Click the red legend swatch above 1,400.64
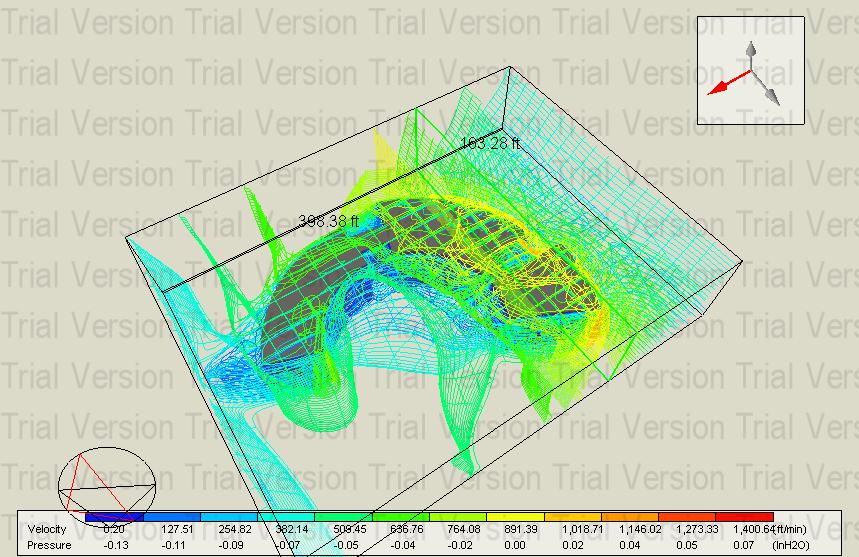Image resolution: width=859 pixels, height=557 pixels. (x=745, y=517)
